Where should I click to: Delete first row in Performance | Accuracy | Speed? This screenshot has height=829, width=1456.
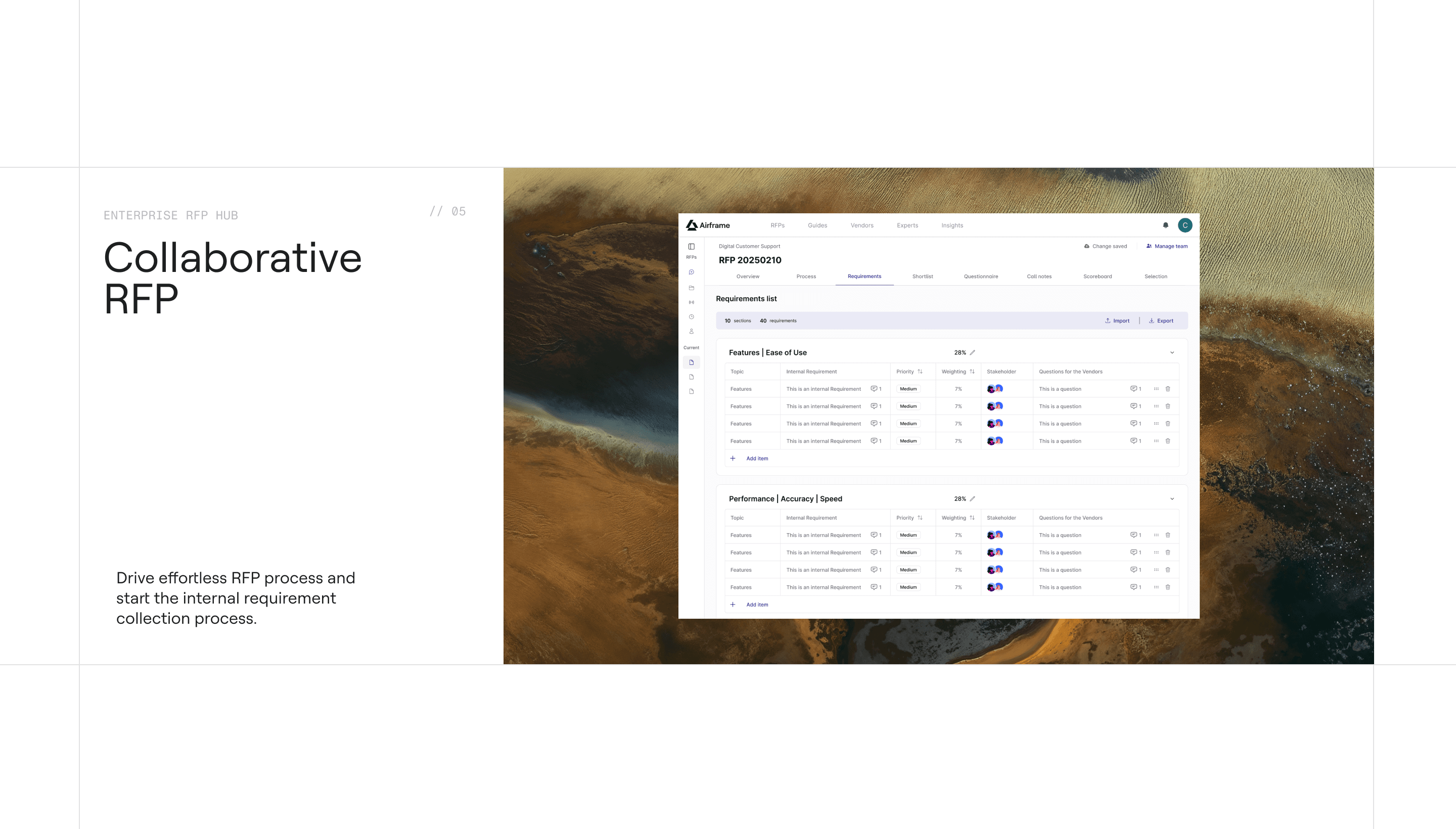click(1168, 535)
